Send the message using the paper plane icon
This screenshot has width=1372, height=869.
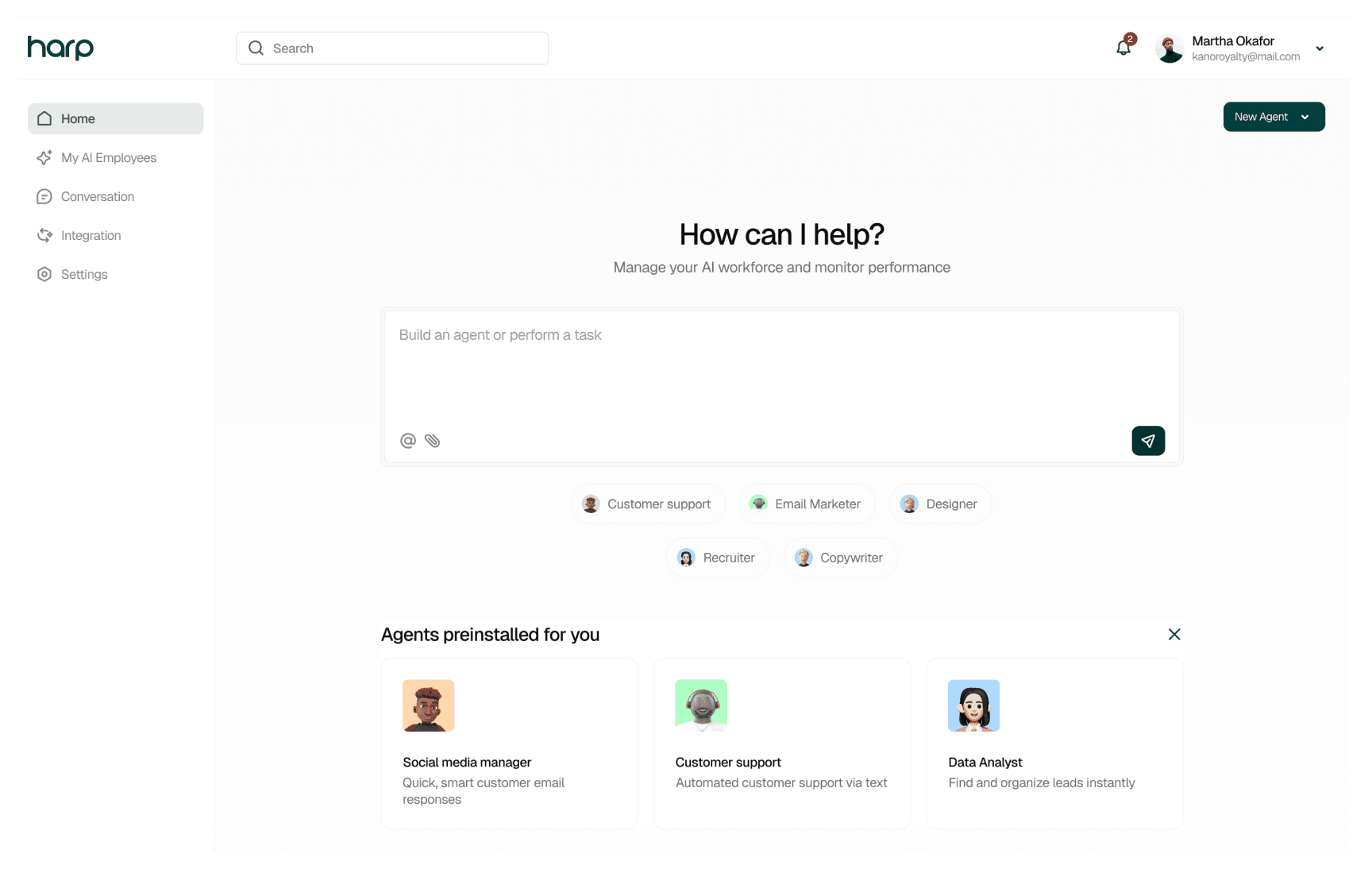[x=1148, y=440]
